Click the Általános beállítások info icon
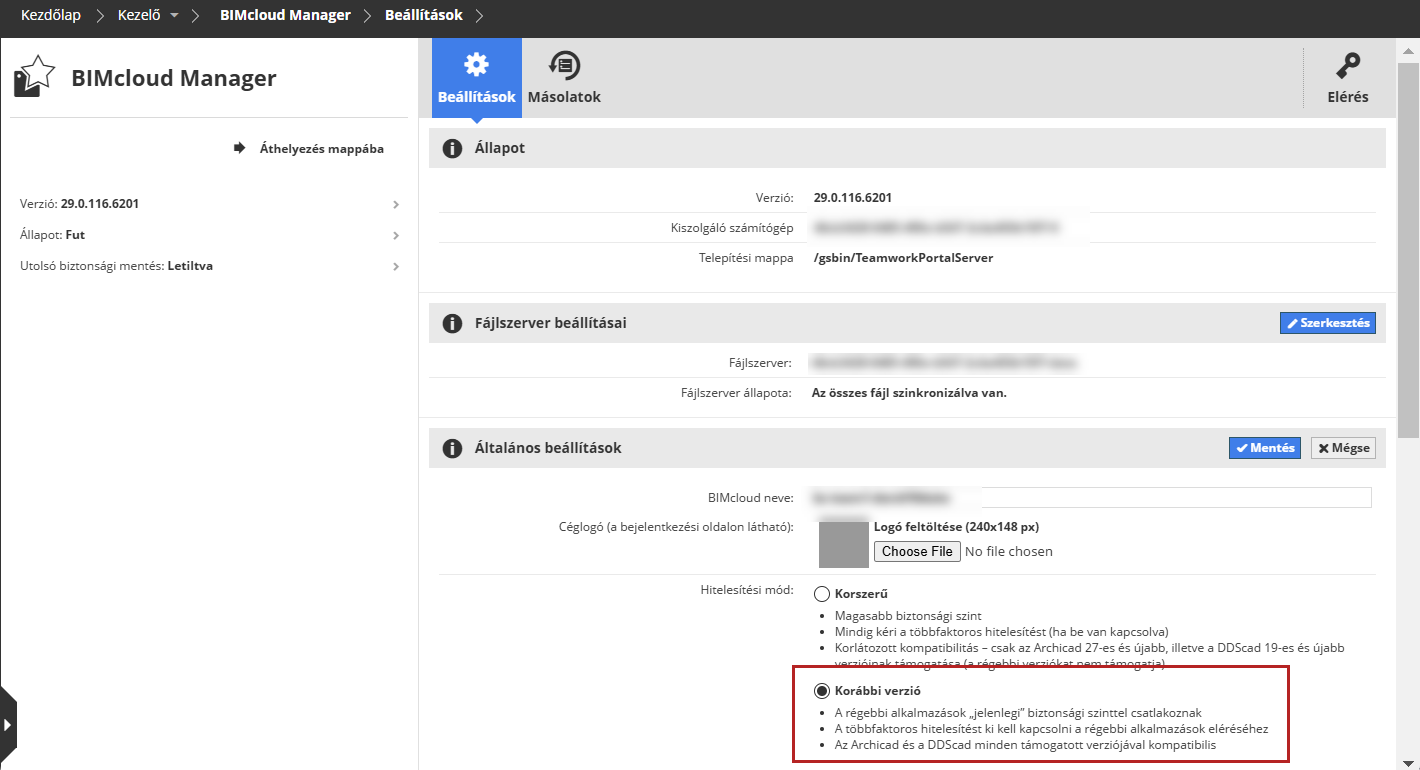This screenshot has width=1420, height=770. (x=452, y=448)
